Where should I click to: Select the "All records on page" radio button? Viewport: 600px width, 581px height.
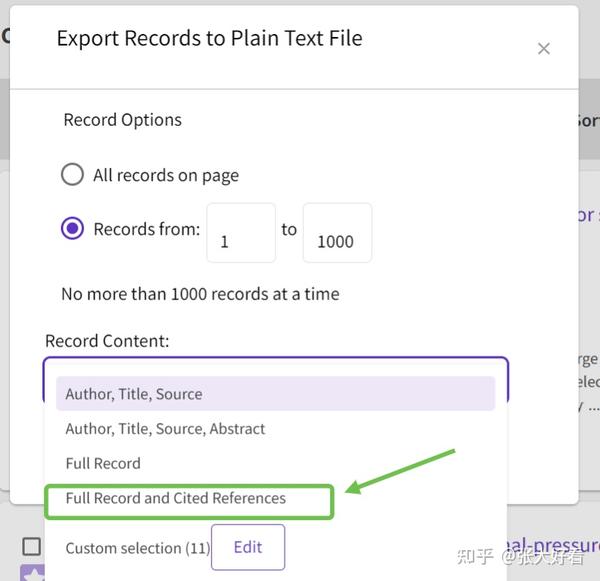[72, 175]
